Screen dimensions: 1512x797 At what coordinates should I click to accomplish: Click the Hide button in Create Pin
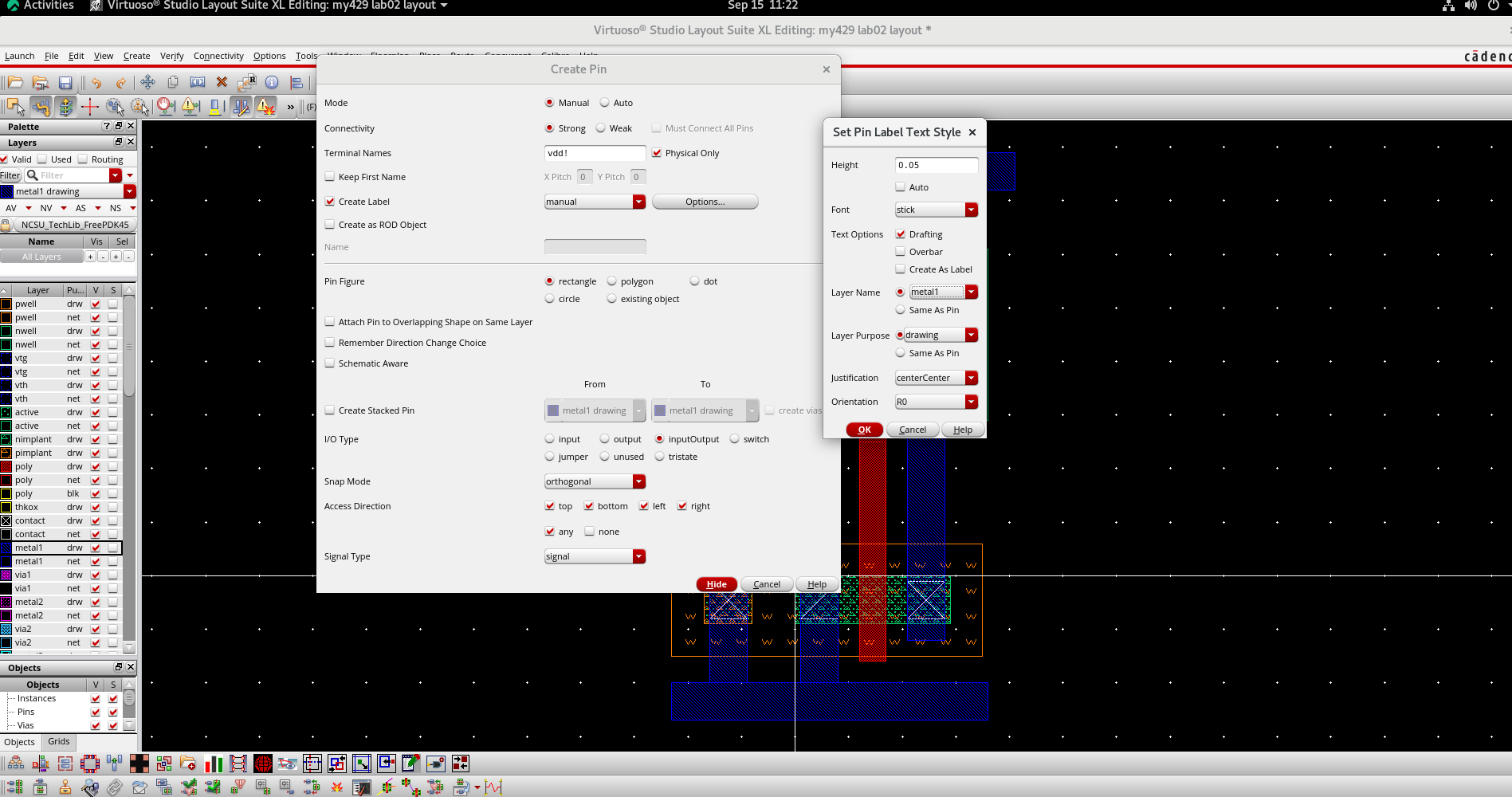coord(717,584)
